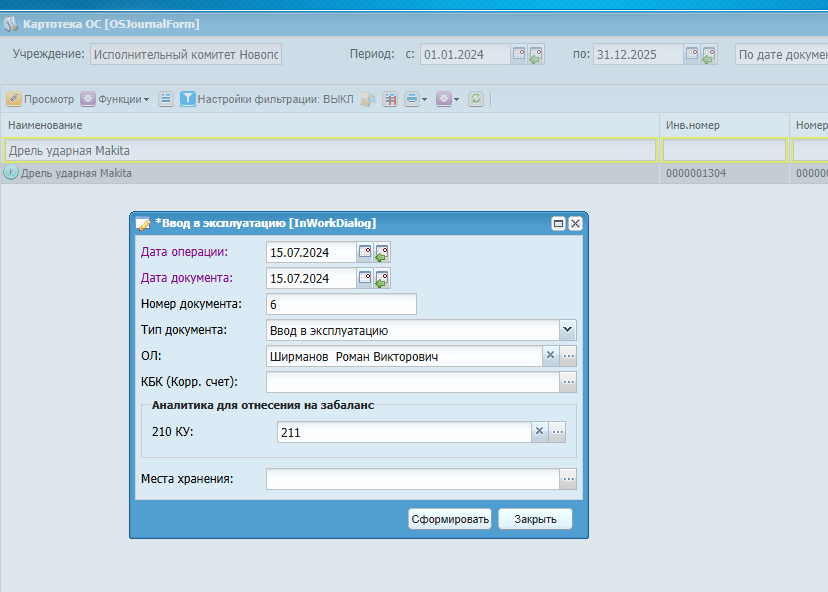Click the 210 КУ field showing 211
Image resolution: width=828 pixels, height=592 pixels.
(404, 432)
